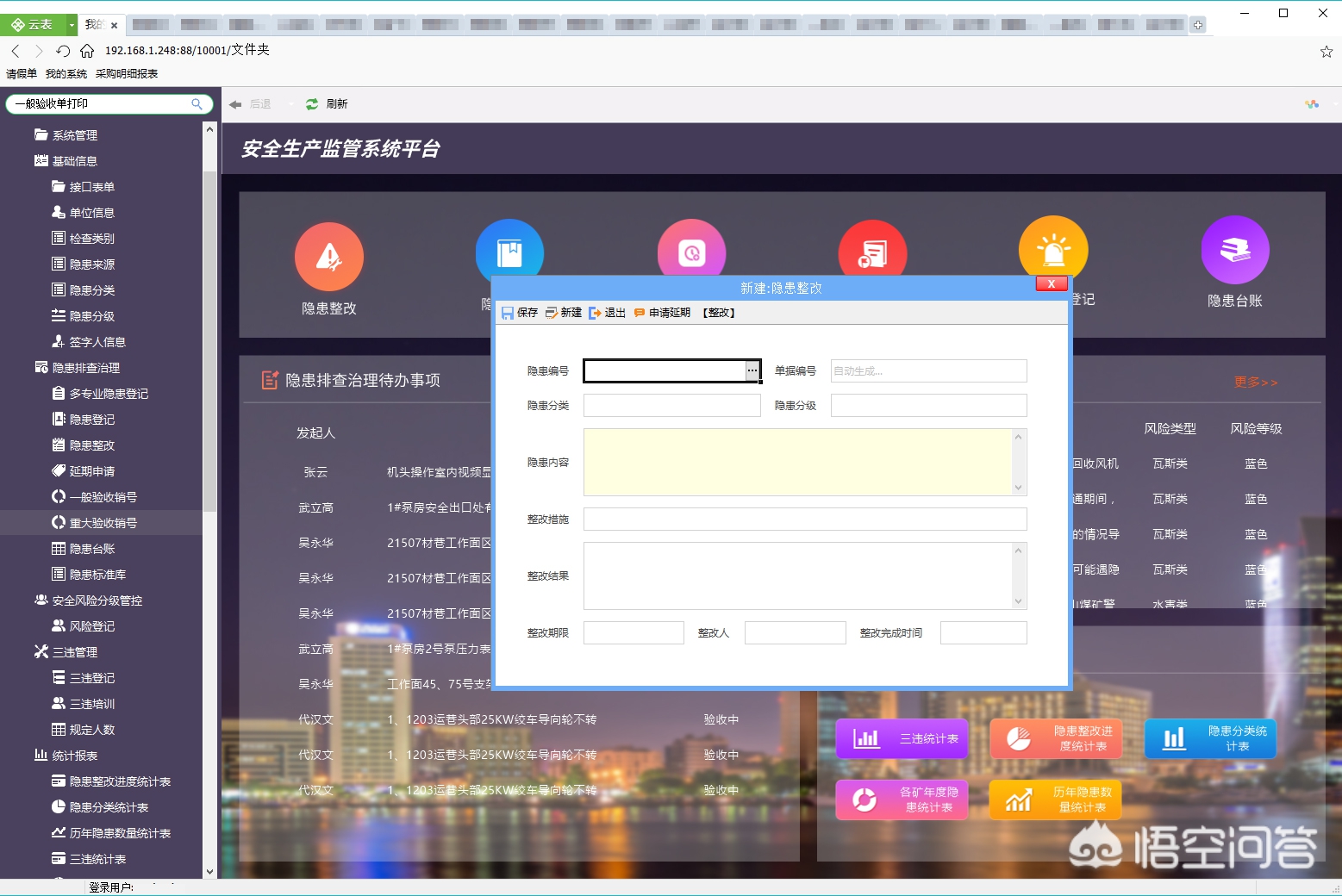Select 重大验收销号 in the sidebar
Viewport: 1342px width, 896px height.
[x=95, y=523]
